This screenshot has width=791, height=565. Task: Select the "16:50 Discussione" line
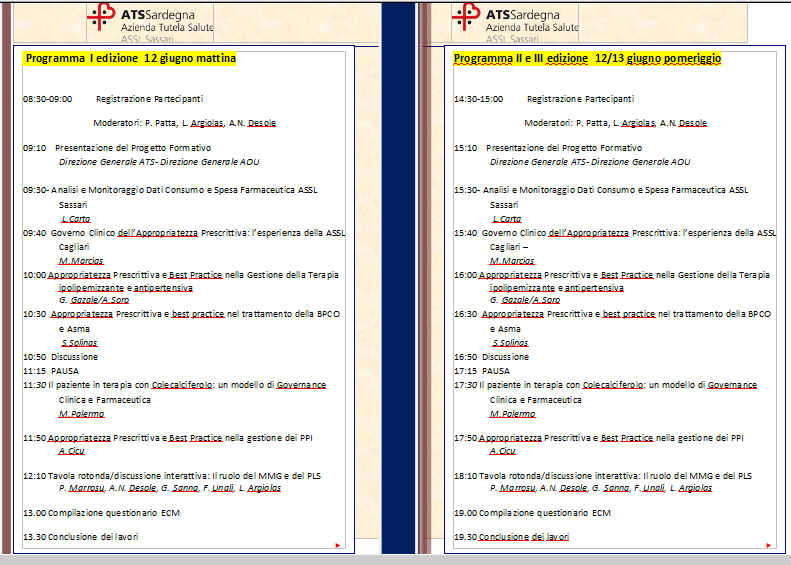(491, 357)
